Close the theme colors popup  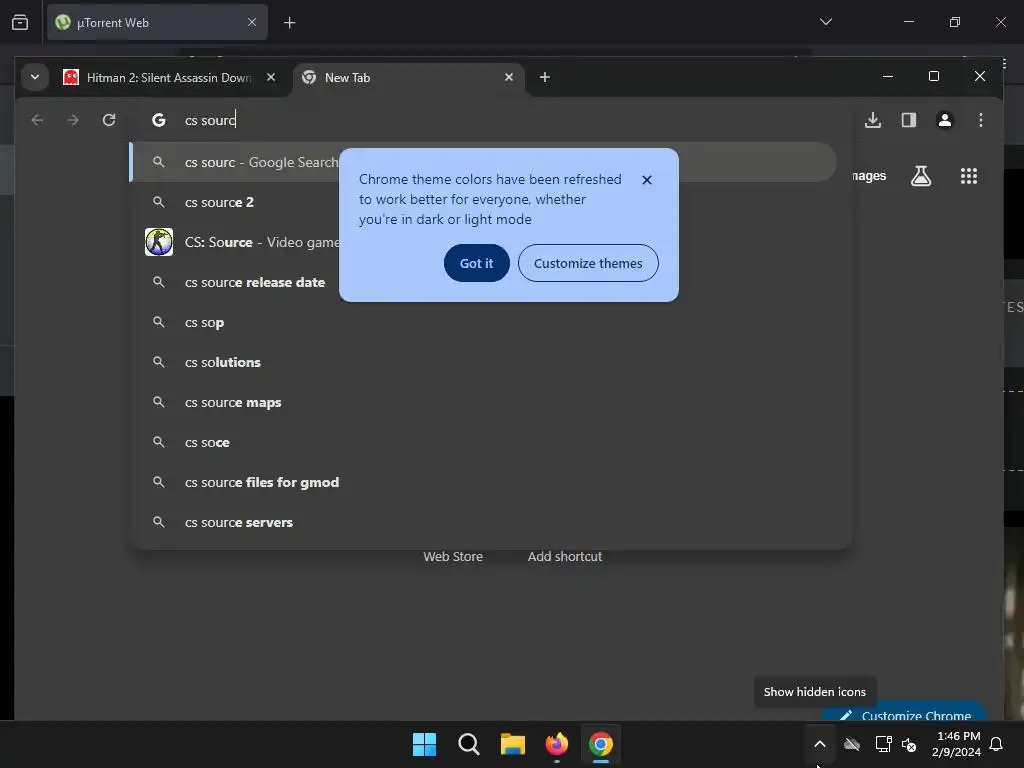647,180
